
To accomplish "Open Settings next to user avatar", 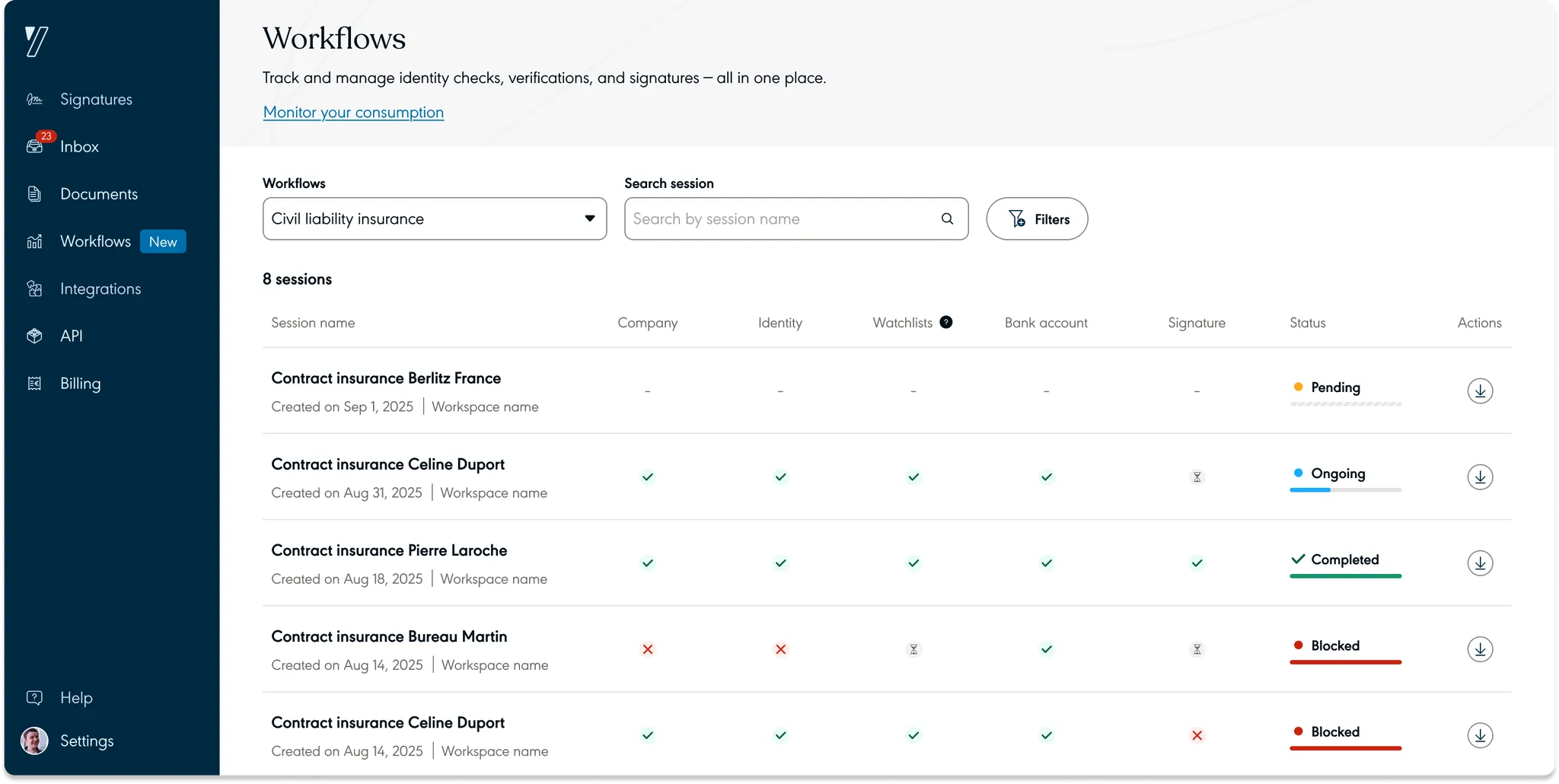I will tap(87, 741).
